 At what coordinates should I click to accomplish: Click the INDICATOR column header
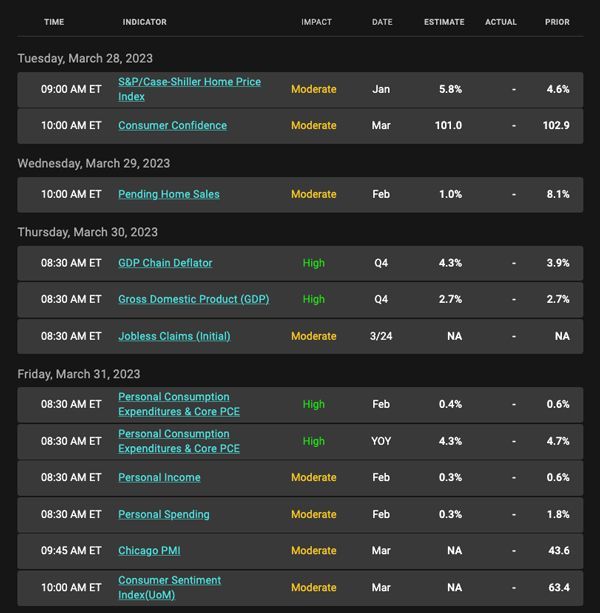(145, 22)
